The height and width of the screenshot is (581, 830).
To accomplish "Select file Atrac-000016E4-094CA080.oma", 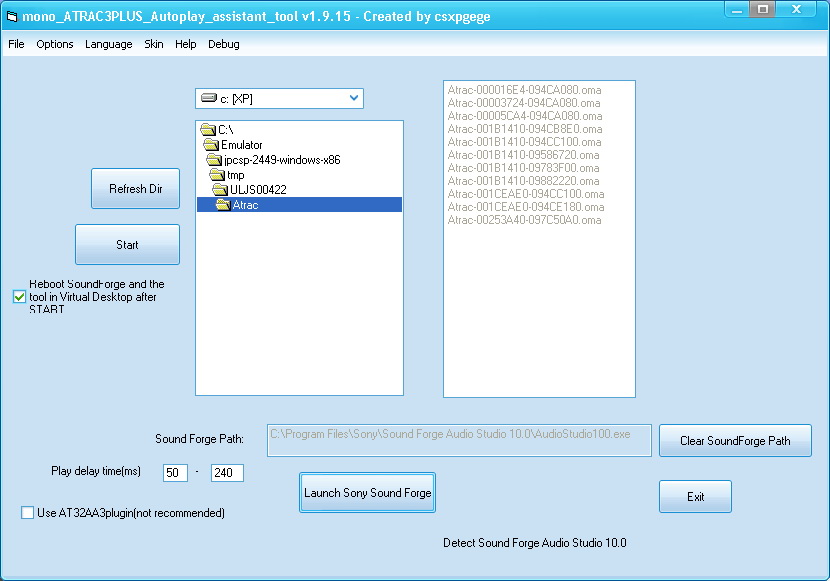I will point(525,90).
